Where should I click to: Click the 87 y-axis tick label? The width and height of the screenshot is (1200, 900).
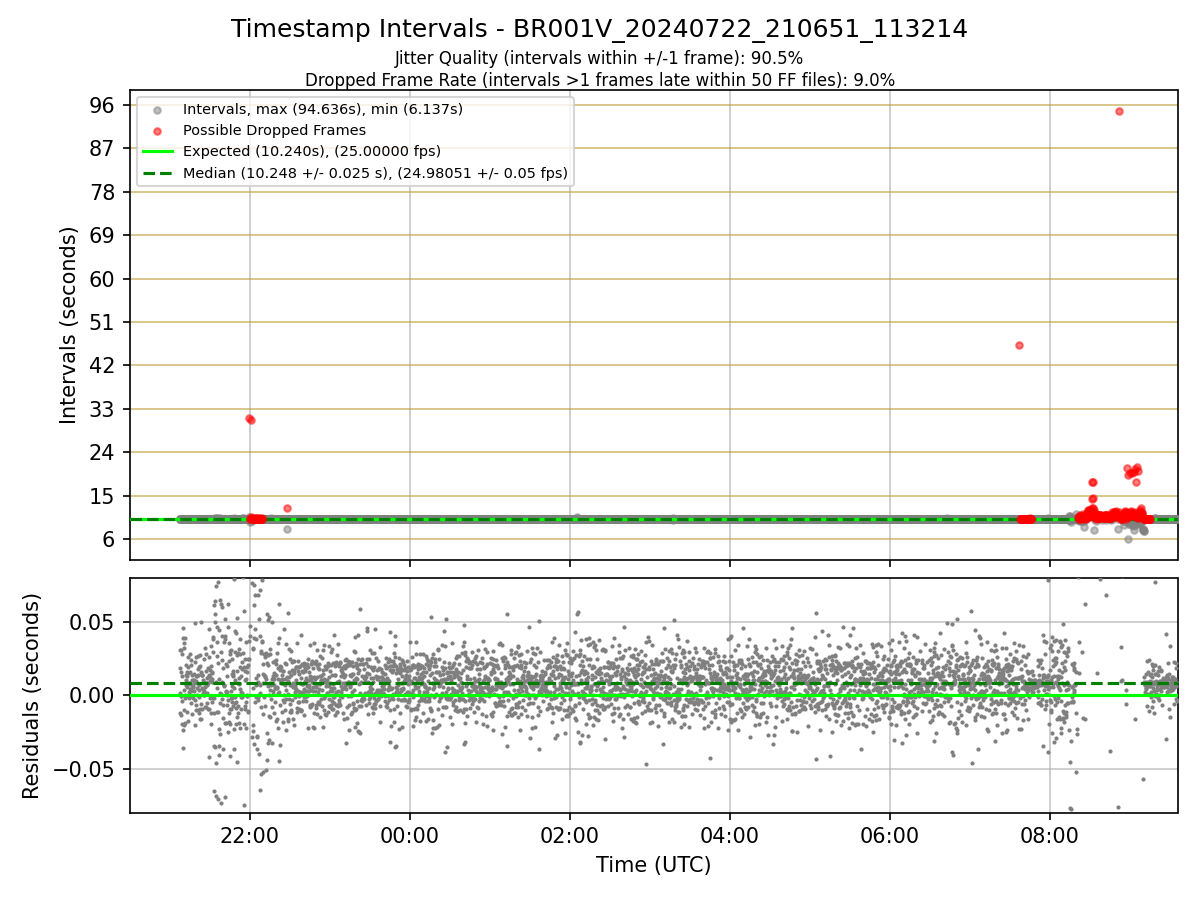(x=103, y=148)
